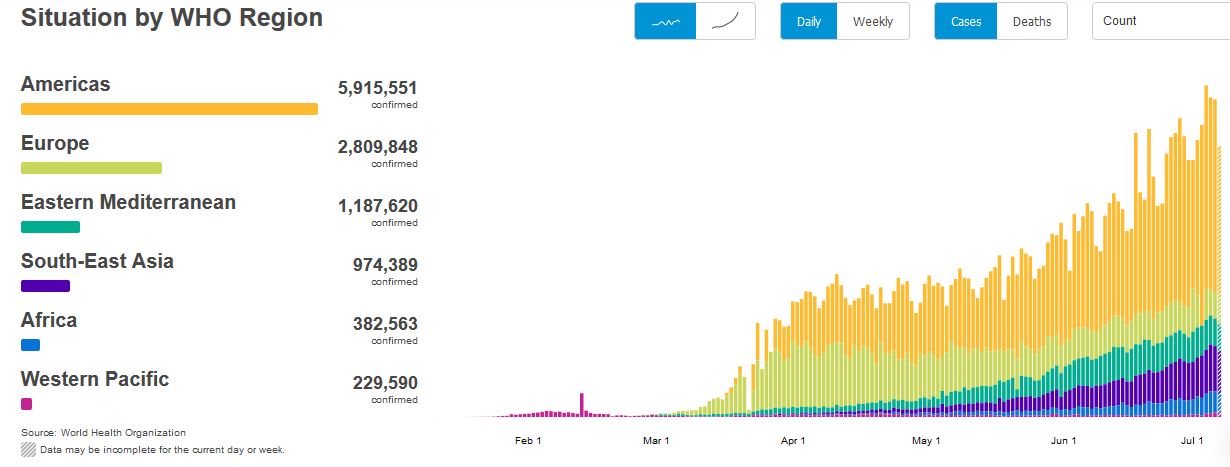Click the Eastern Mediterranean region label
The image size is (1230, 467).
(128, 202)
